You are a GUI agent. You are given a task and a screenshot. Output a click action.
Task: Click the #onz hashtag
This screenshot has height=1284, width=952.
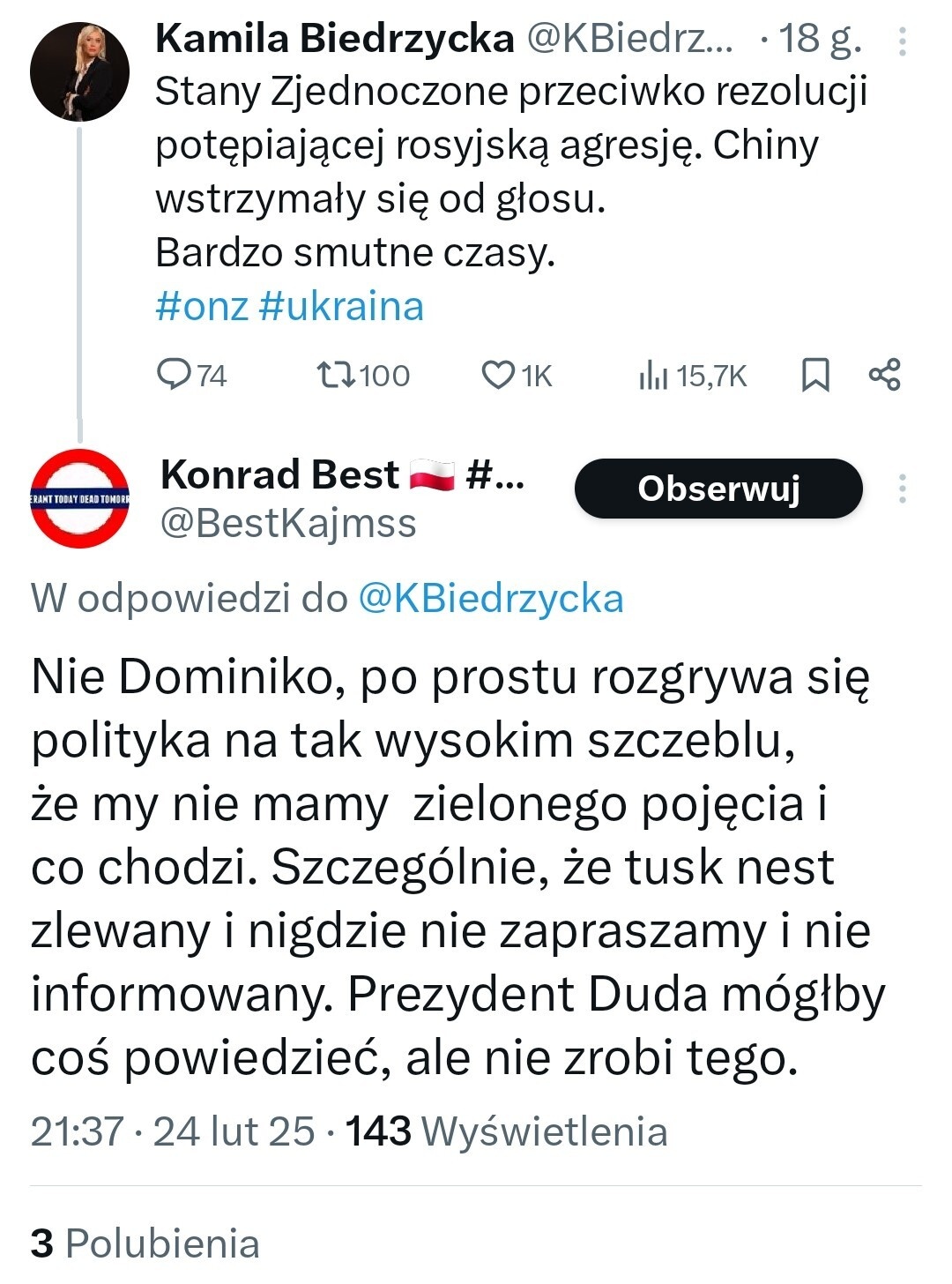pos(201,306)
